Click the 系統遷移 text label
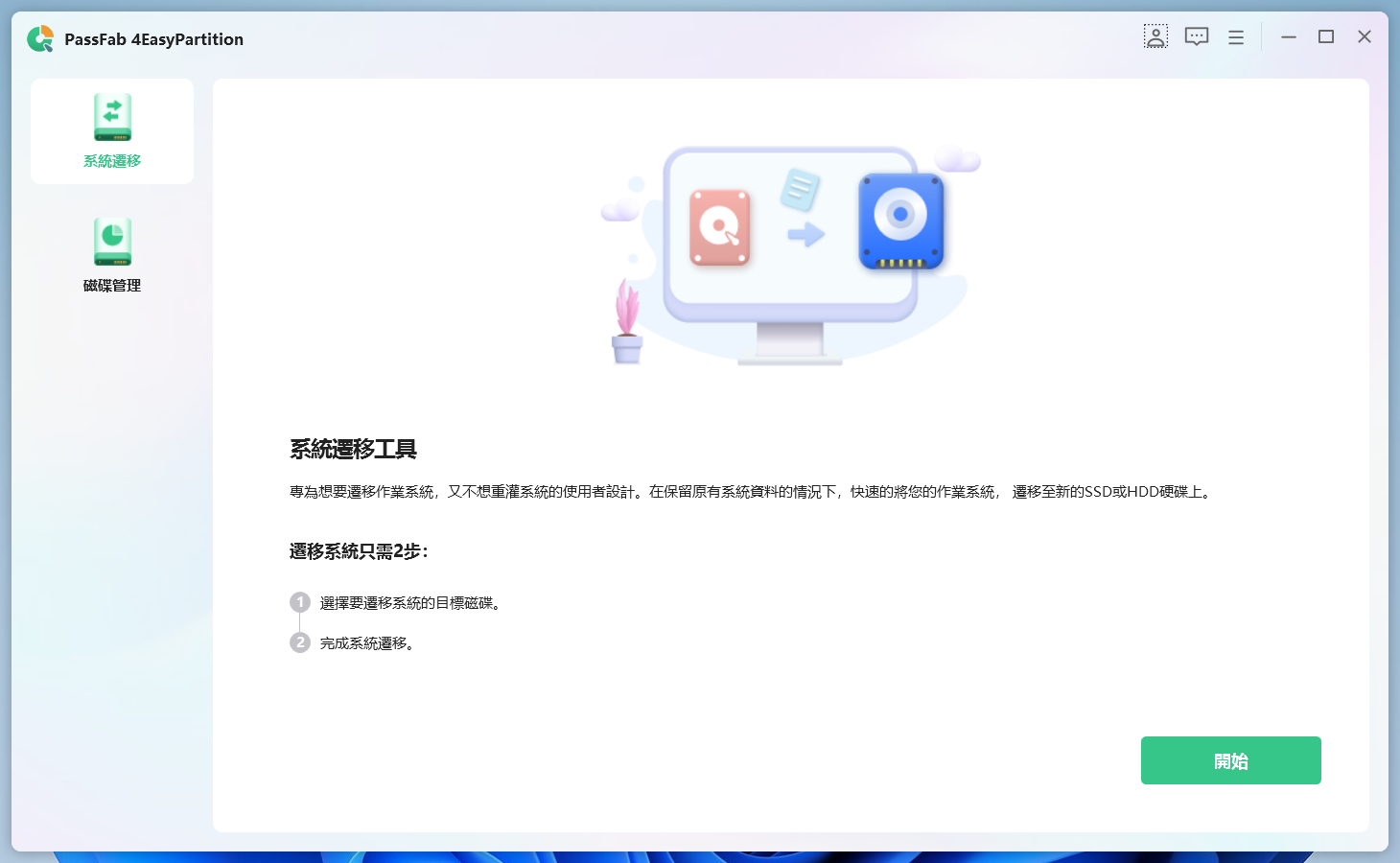This screenshot has width=1400, height=863. [112, 161]
